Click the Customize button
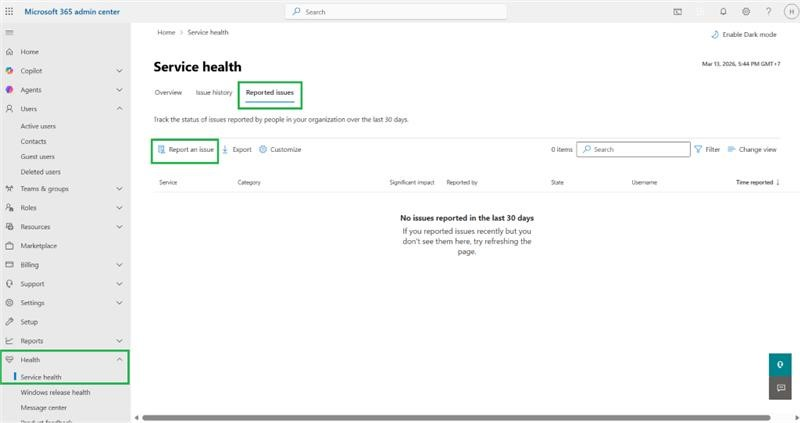 coord(280,150)
